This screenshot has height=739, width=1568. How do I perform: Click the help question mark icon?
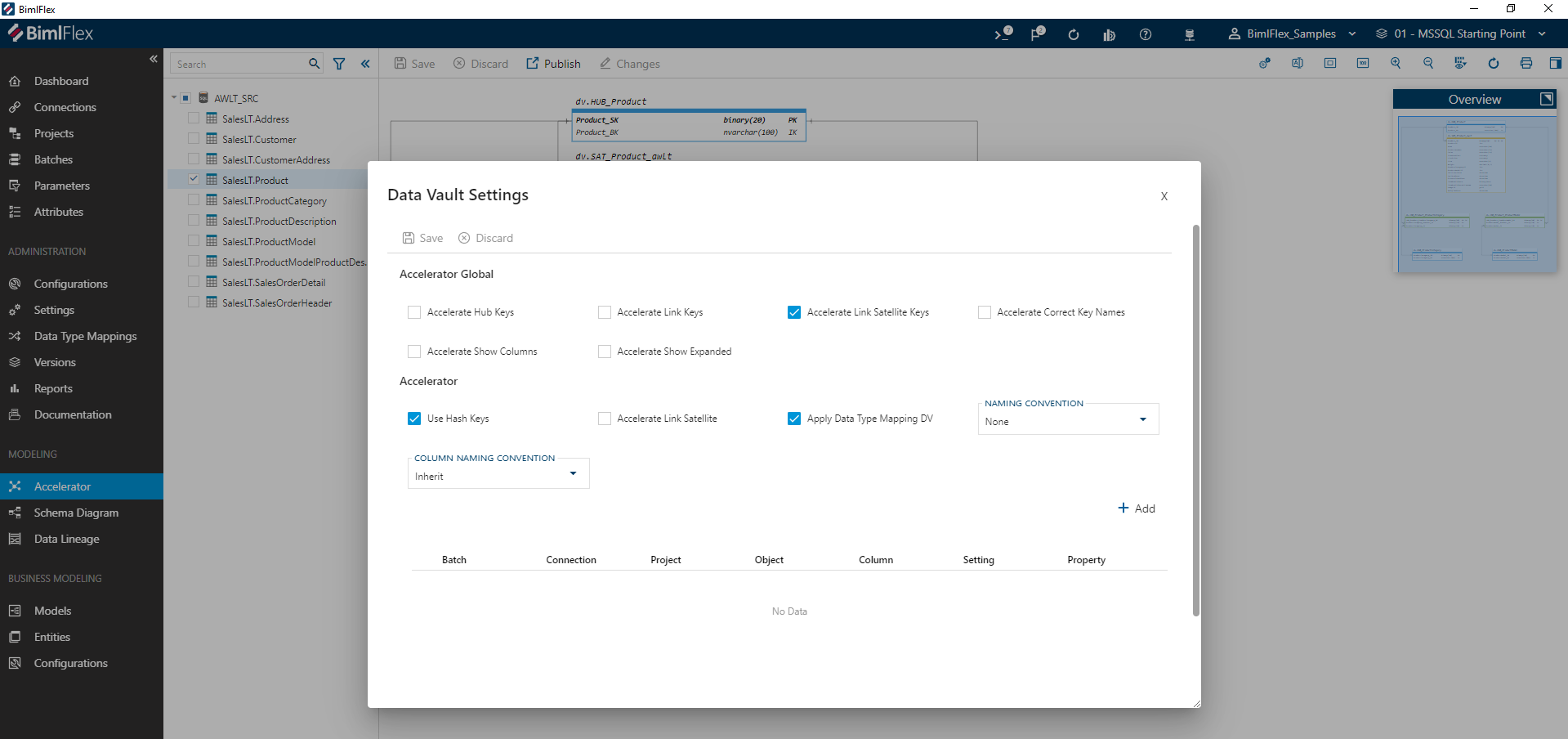coord(1146,34)
